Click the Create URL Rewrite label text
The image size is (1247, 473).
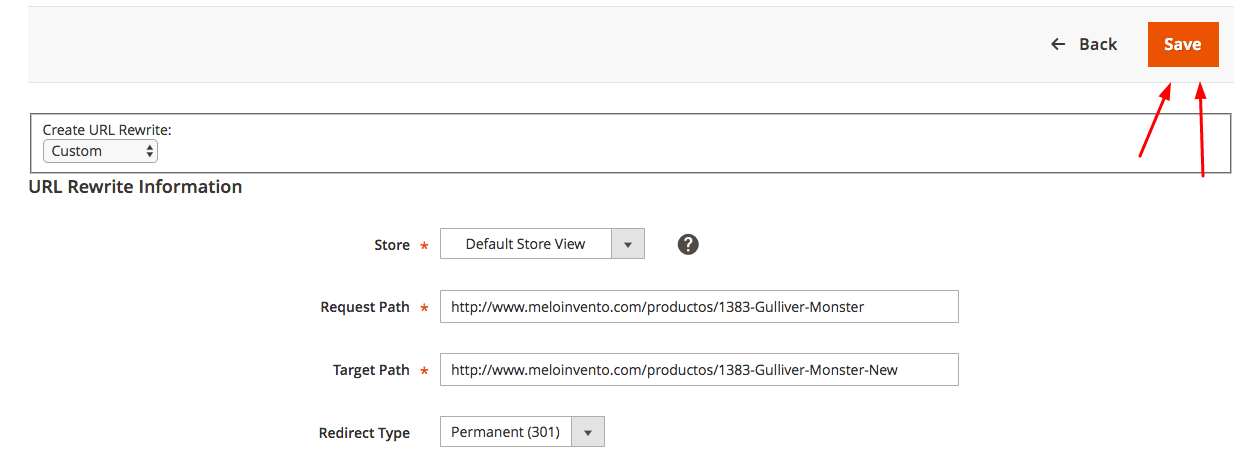pyautogui.click(x=107, y=130)
